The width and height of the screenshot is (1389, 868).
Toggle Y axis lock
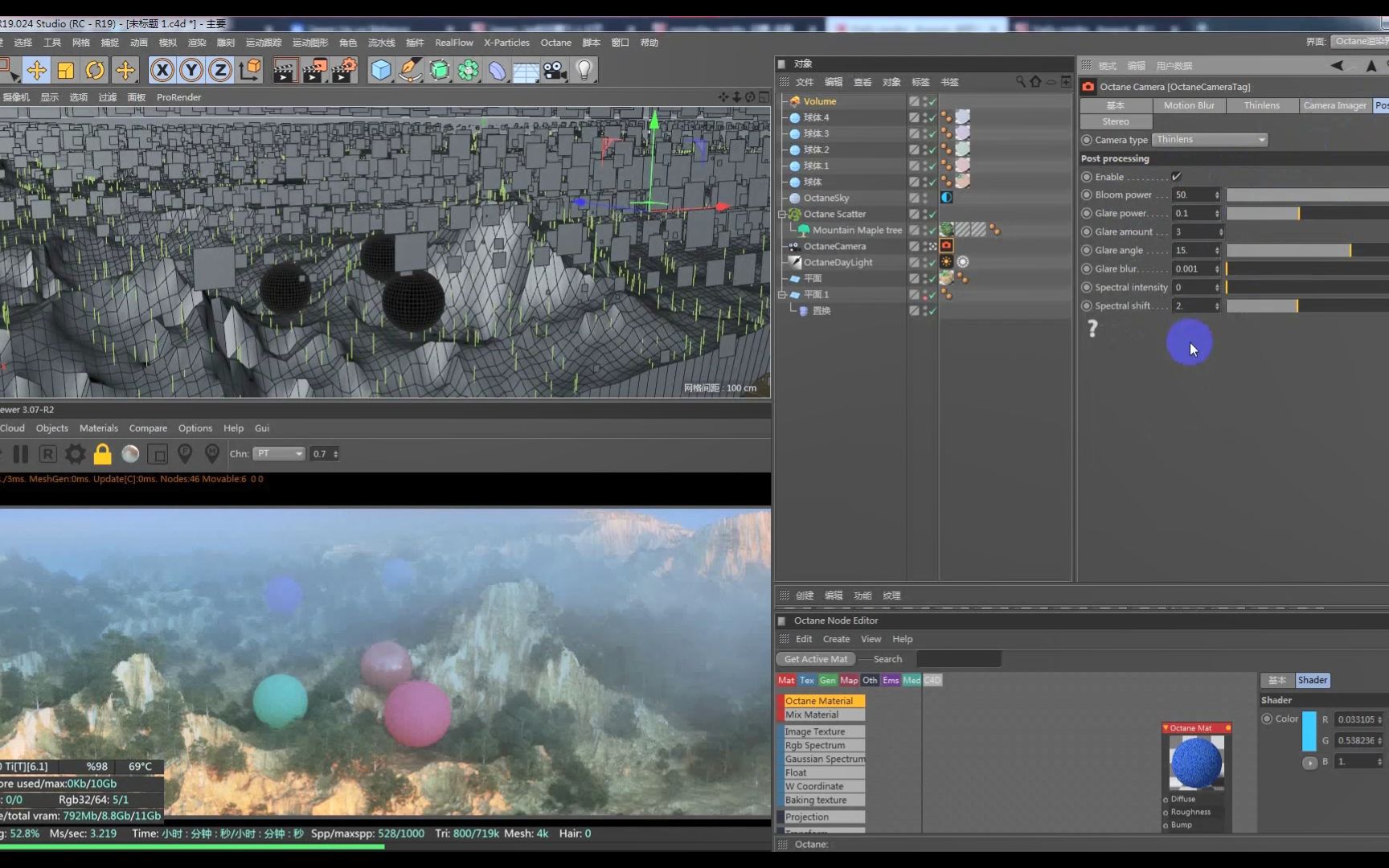(x=191, y=71)
